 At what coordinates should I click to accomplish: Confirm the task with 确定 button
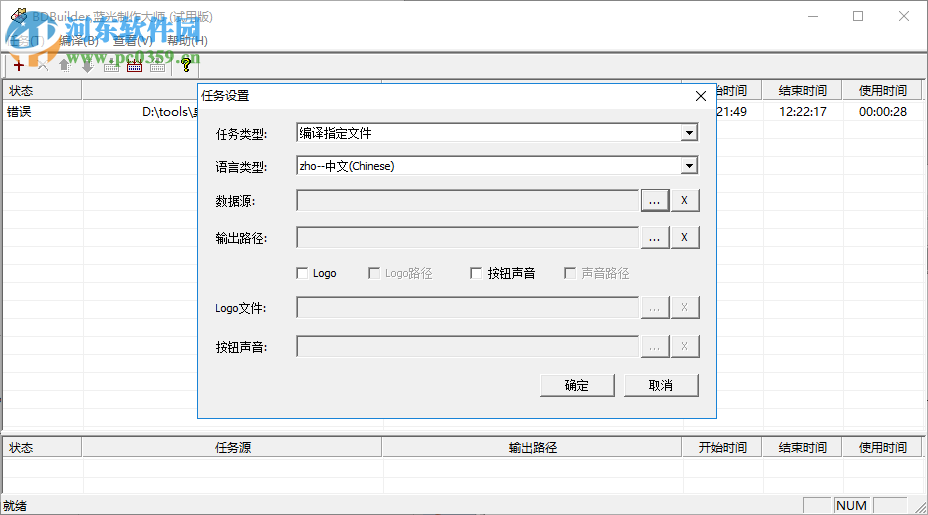pyautogui.click(x=577, y=385)
